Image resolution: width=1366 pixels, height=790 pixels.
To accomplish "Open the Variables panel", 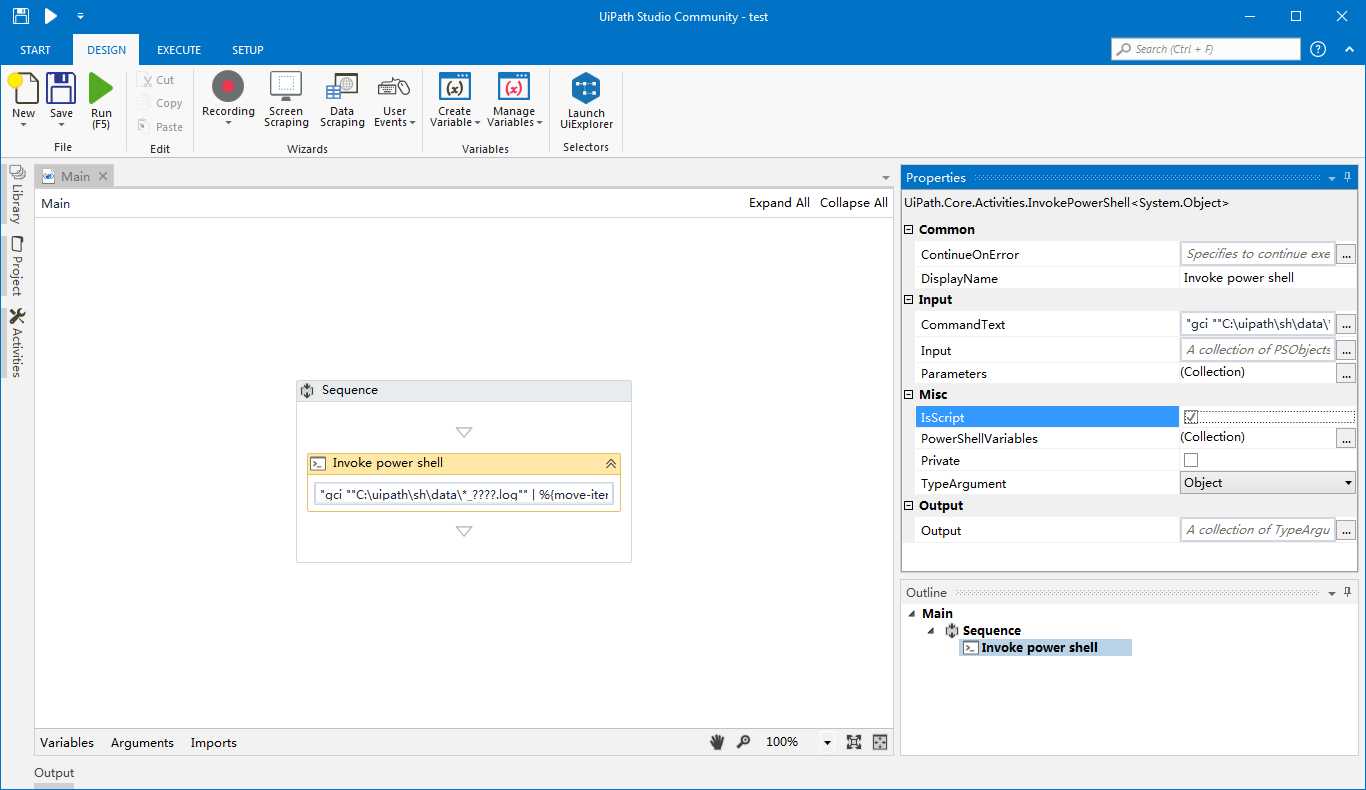I will (x=67, y=743).
